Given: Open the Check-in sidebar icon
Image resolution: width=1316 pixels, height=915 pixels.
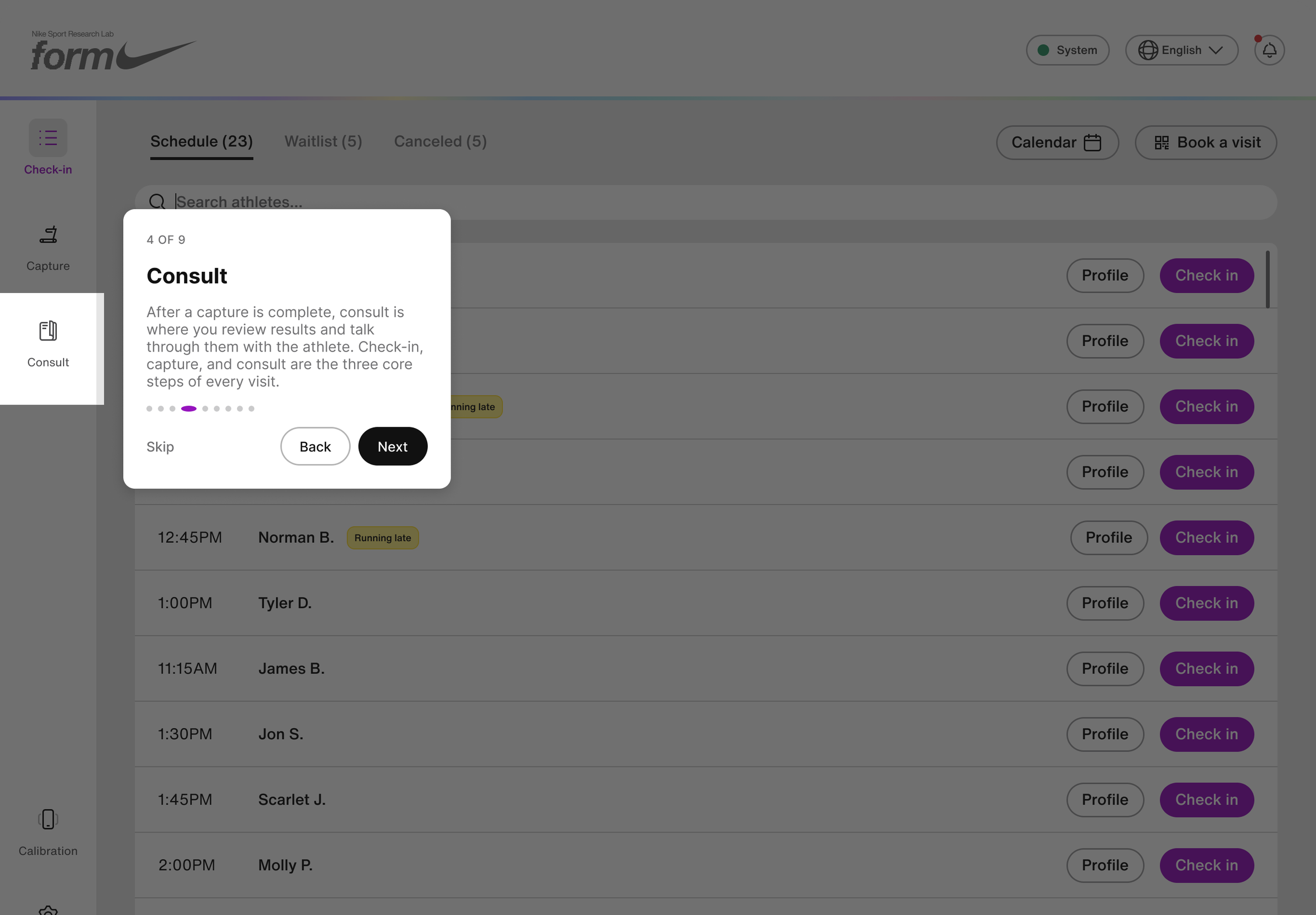Looking at the screenshot, I should [x=48, y=138].
